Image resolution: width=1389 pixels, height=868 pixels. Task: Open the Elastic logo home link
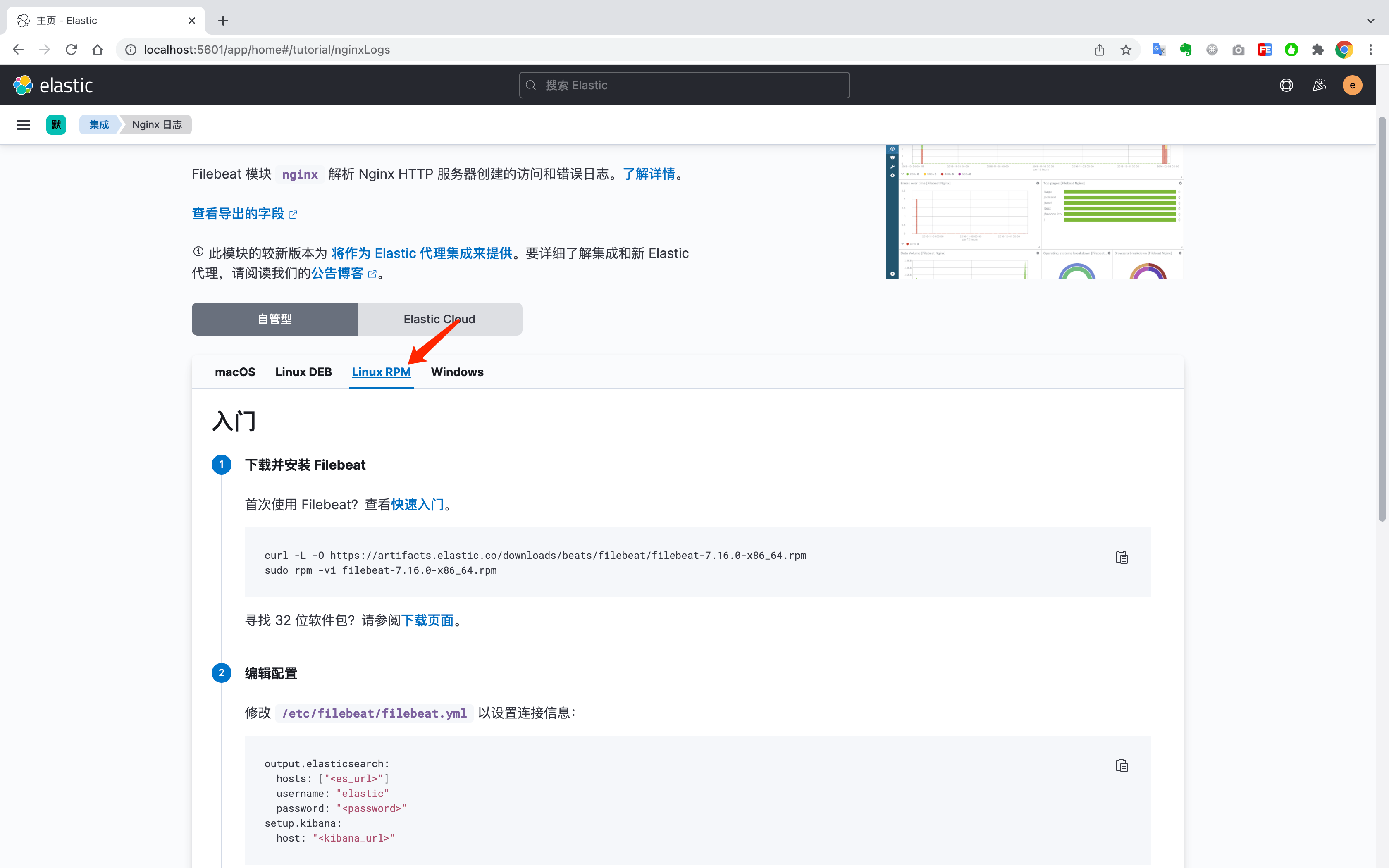tap(53, 85)
